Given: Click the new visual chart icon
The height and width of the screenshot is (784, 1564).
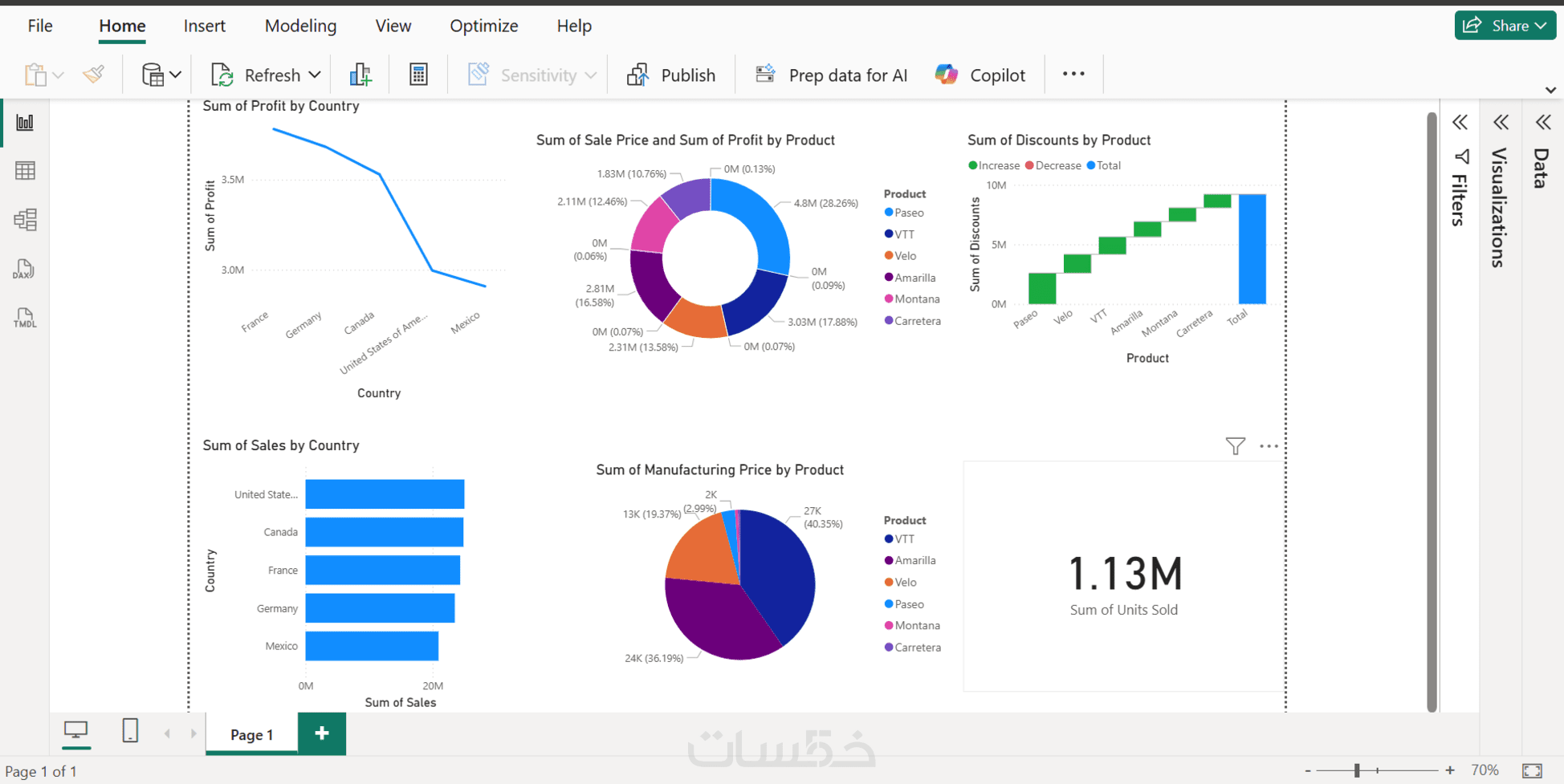Looking at the screenshot, I should tap(360, 75).
